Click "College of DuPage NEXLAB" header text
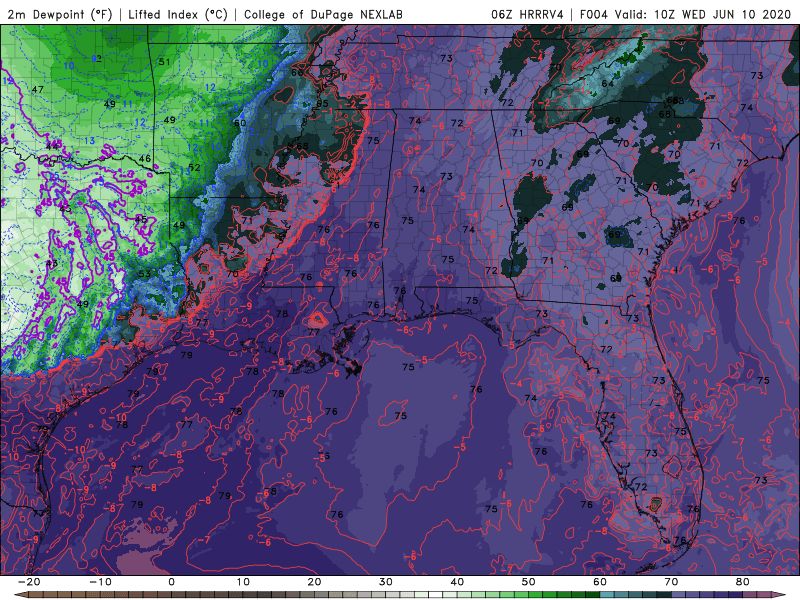This screenshot has height=600, width=800. [x=323, y=15]
